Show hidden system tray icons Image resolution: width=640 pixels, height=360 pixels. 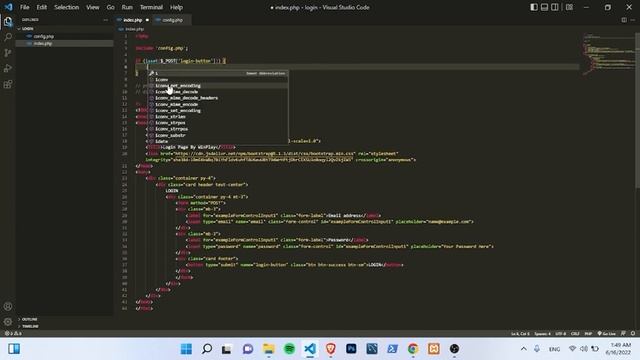coord(523,349)
